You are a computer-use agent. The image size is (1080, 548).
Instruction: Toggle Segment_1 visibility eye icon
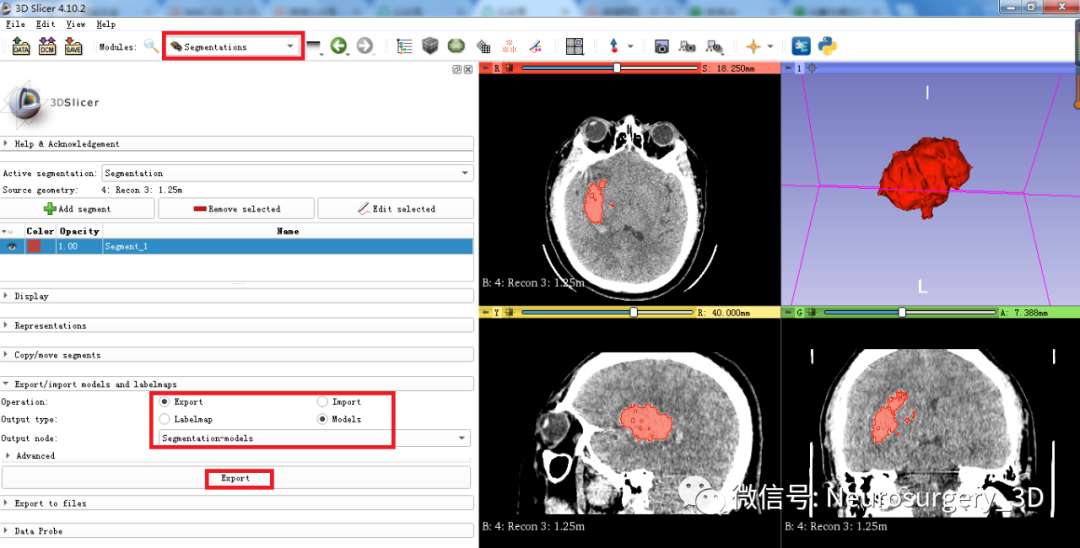pos(12,246)
